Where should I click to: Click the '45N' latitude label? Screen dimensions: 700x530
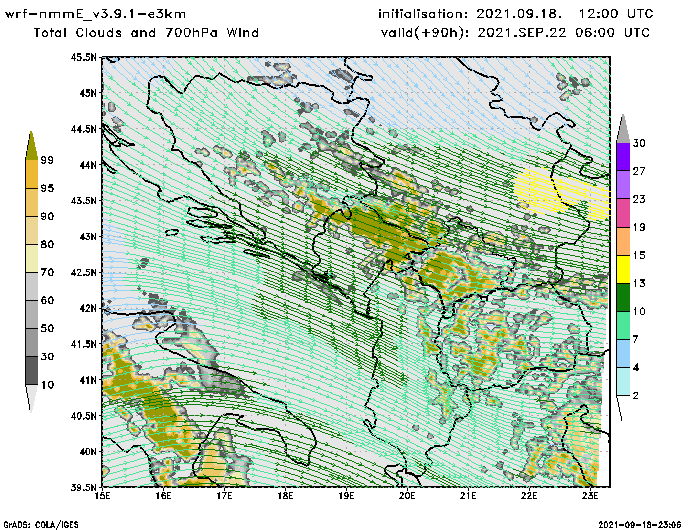click(x=88, y=93)
